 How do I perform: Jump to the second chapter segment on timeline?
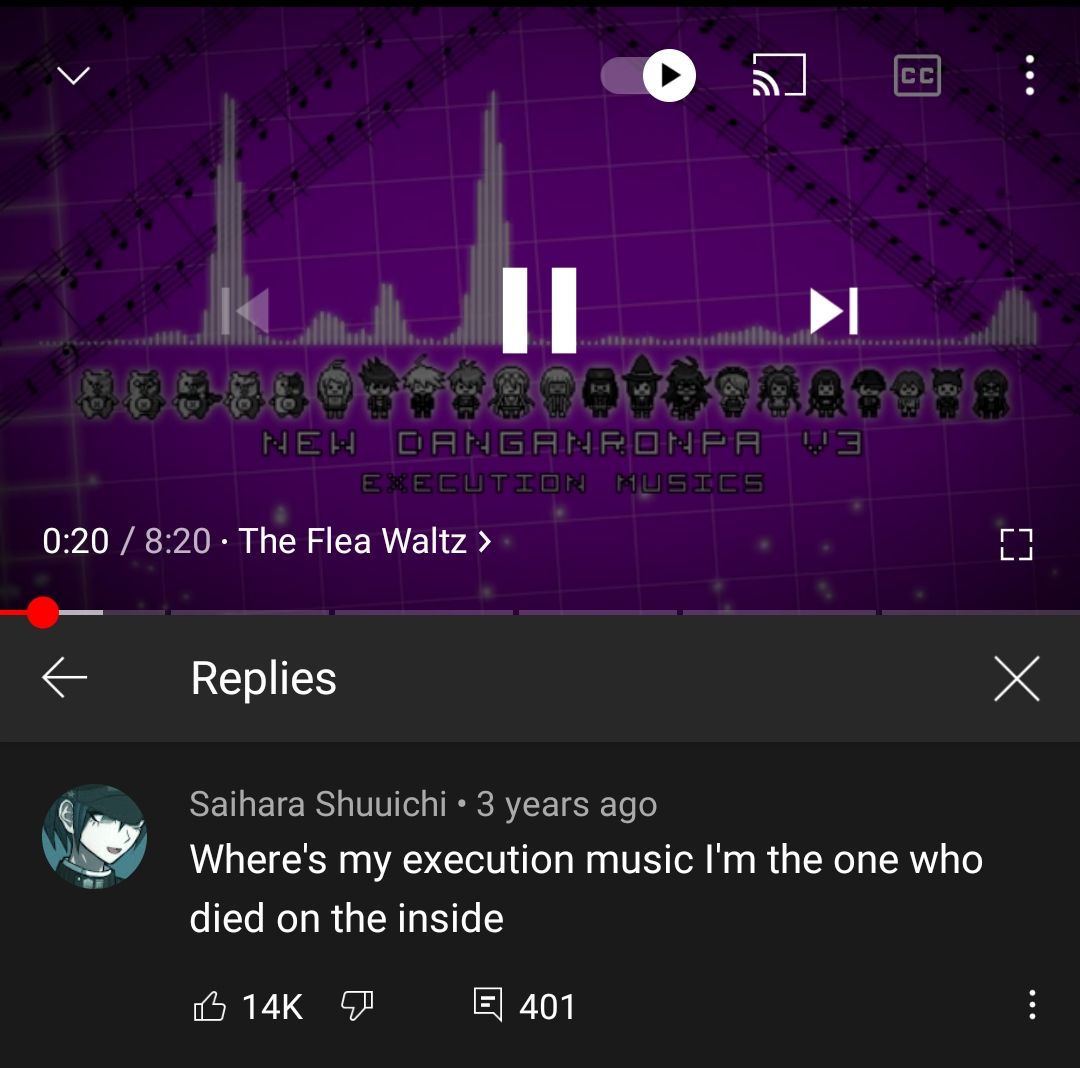click(x=249, y=611)
